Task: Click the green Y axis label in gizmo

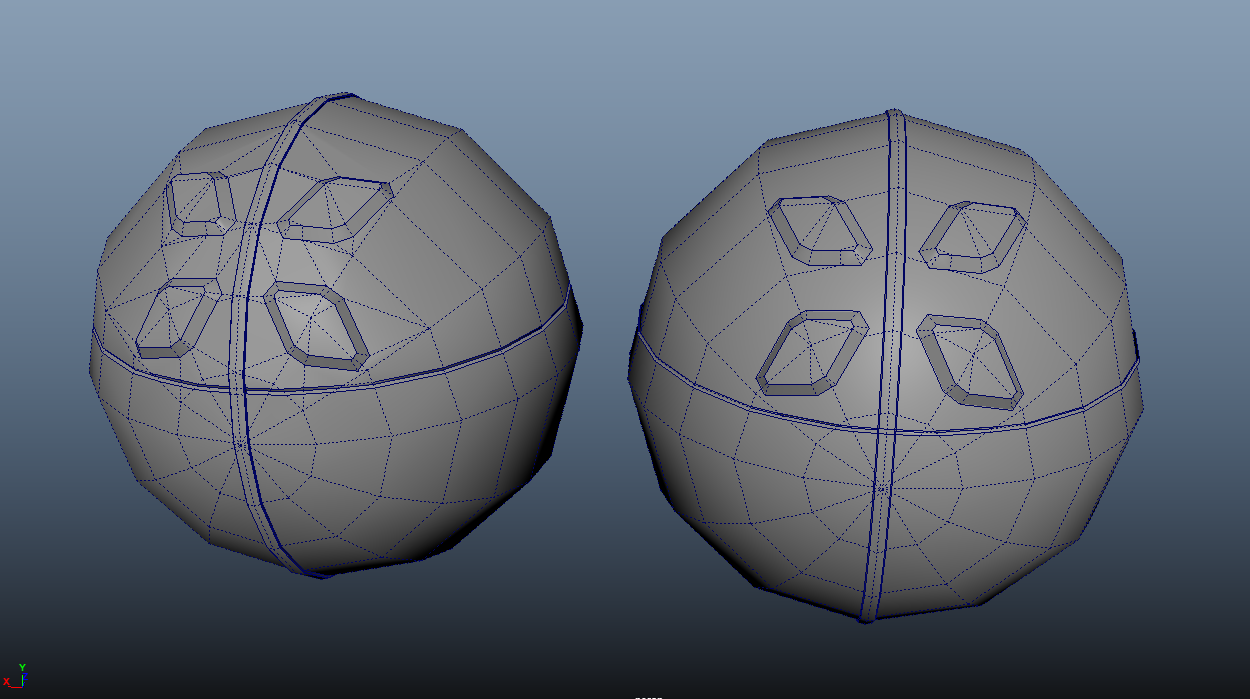Action: coord(22,667)
